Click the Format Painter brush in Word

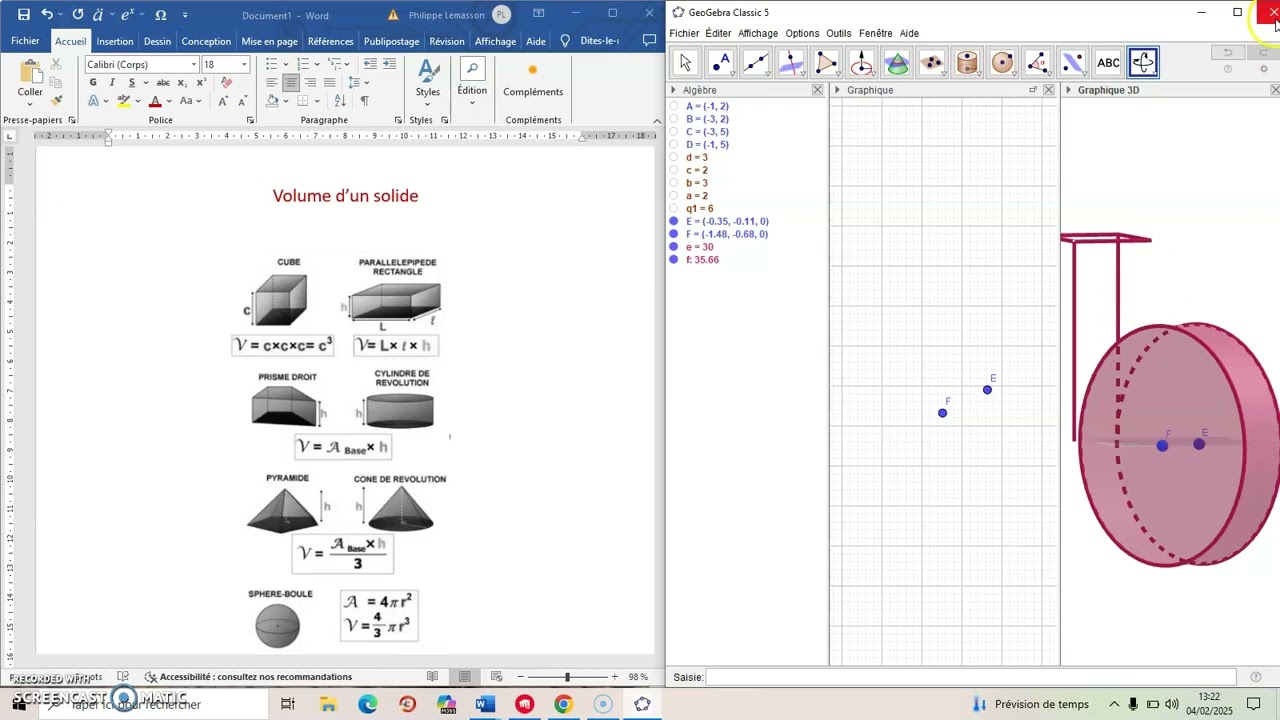[x=56, y=100]
